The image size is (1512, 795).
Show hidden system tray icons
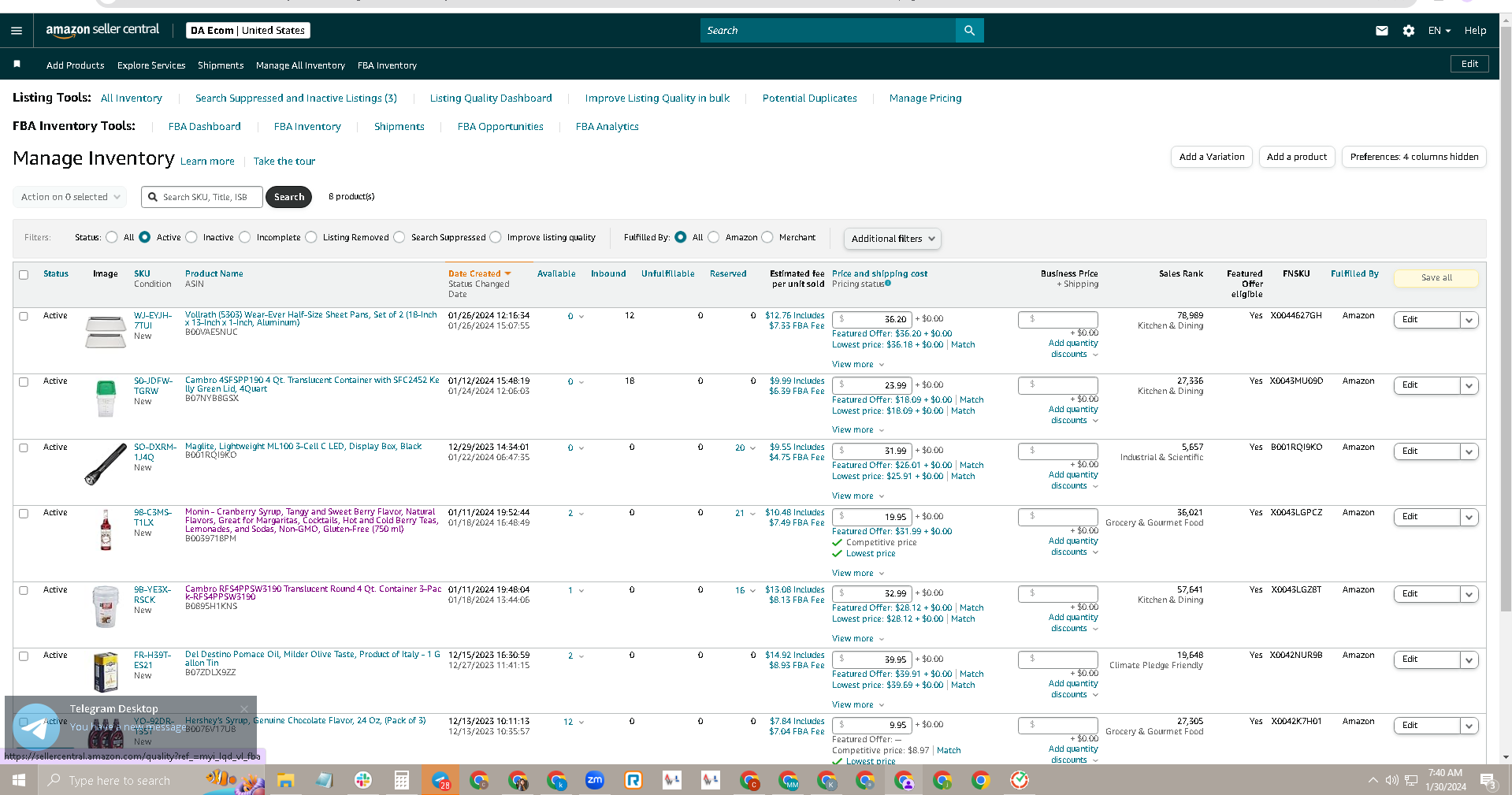(x=1373, y=780)
